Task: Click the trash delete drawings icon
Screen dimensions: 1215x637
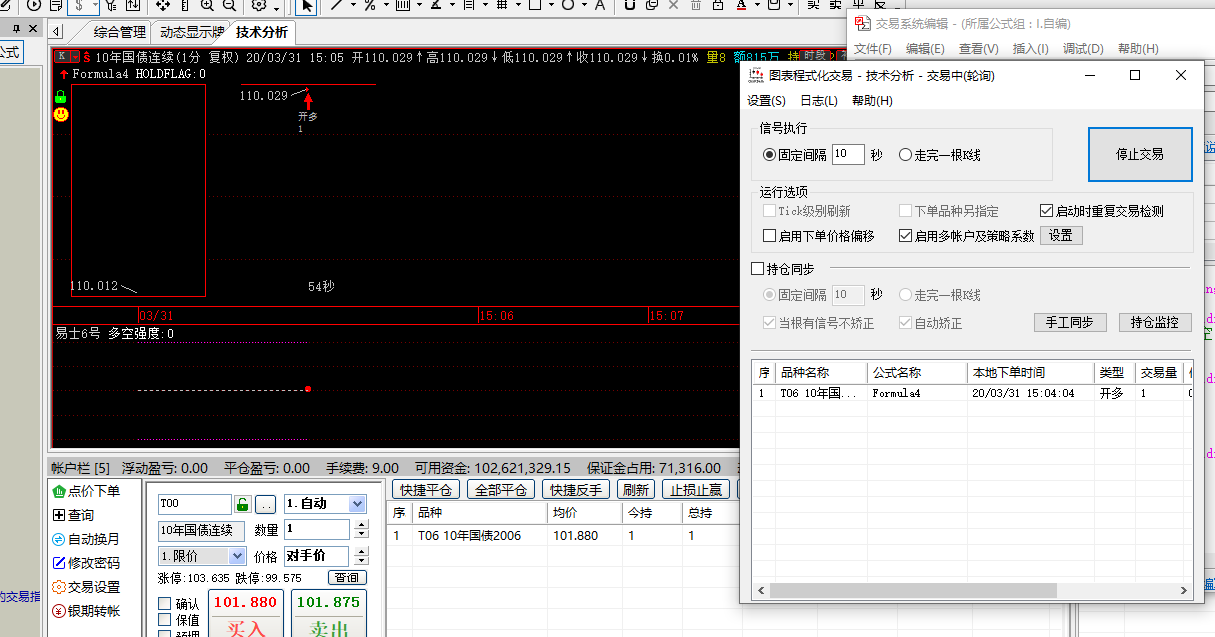Action: [695, 5]
